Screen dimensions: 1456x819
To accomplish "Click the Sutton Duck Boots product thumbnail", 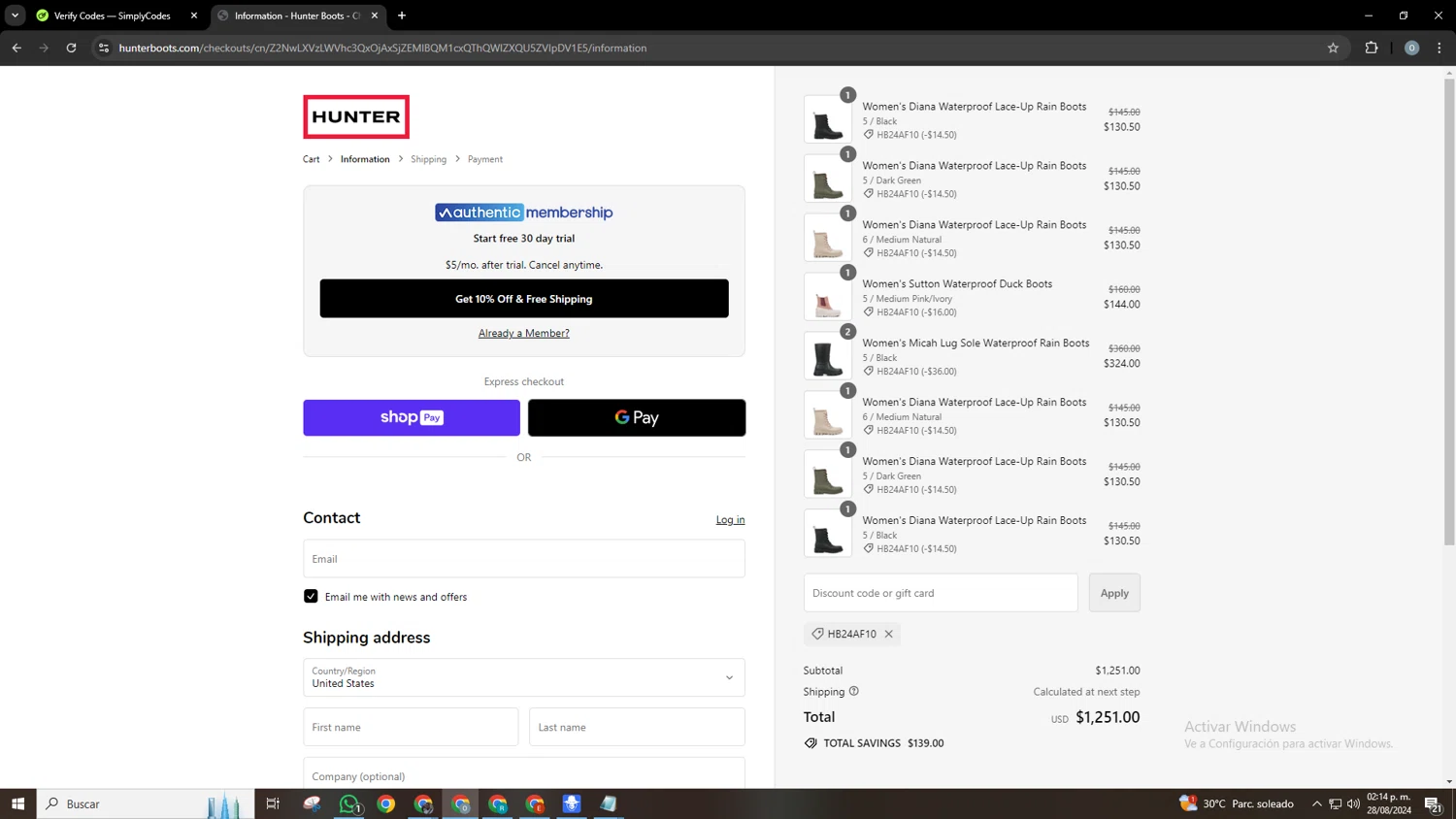I will pos(828,297).
